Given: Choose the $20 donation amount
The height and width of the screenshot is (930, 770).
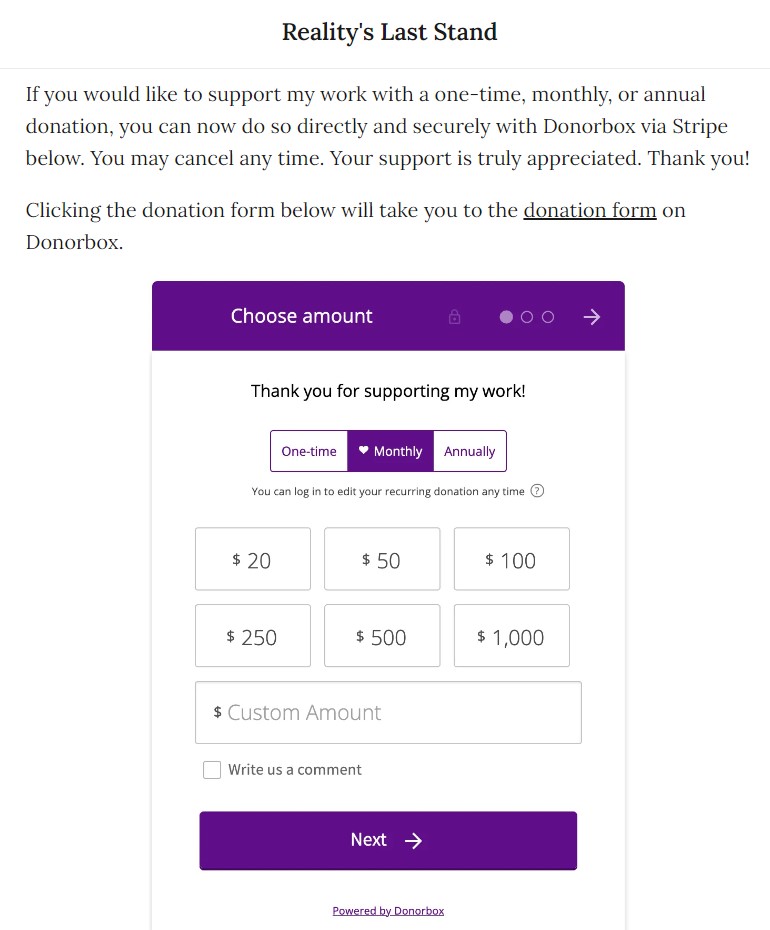Looking at the screenshot, I should (253, 560).
